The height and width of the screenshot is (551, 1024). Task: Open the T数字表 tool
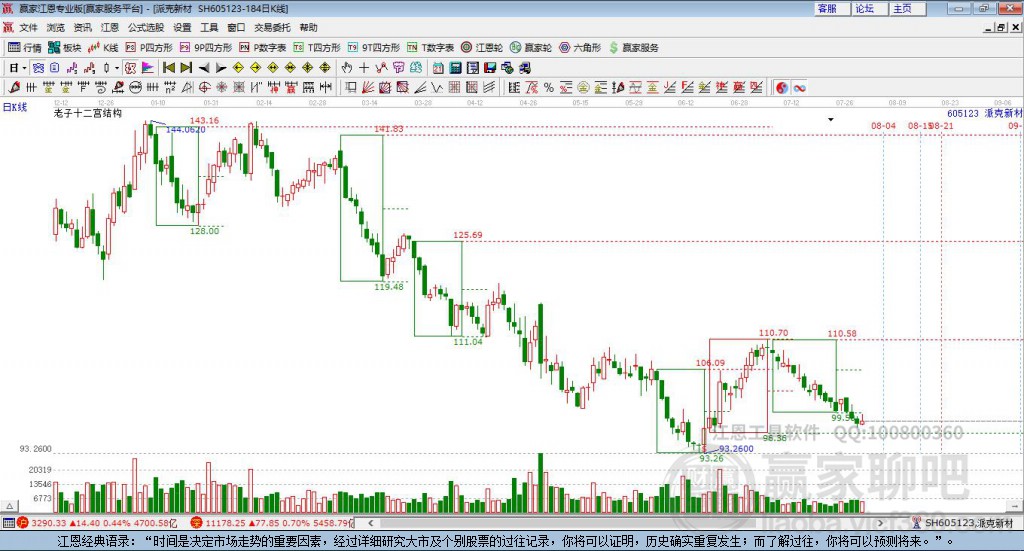(430, 48)
